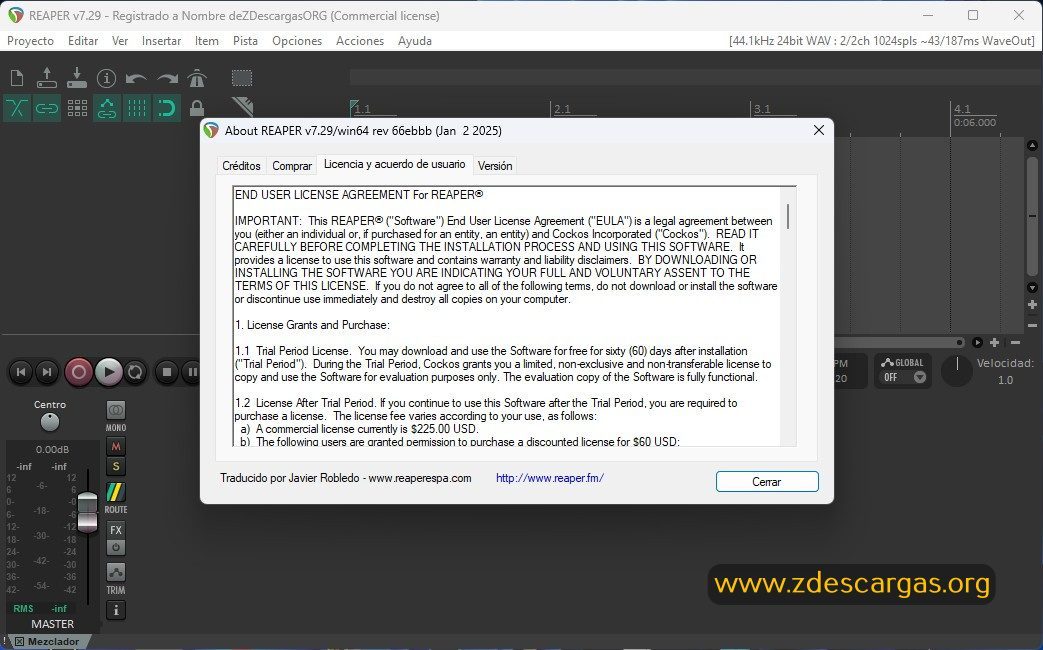This screenshot has height=650, width=1043.
Task: Adjust the master Centro pan knob
Action: [x=50, y=422]
